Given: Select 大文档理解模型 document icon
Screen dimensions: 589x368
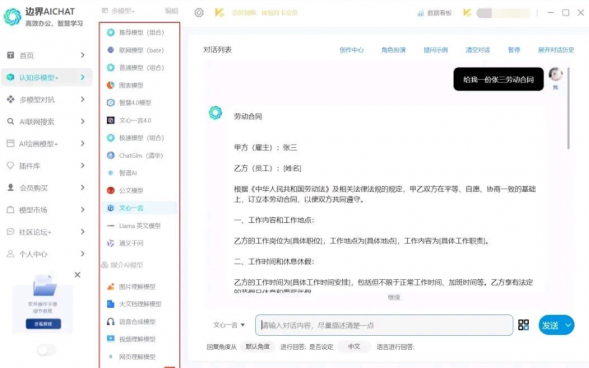Looking at the screenshot, I should (110, 304).
